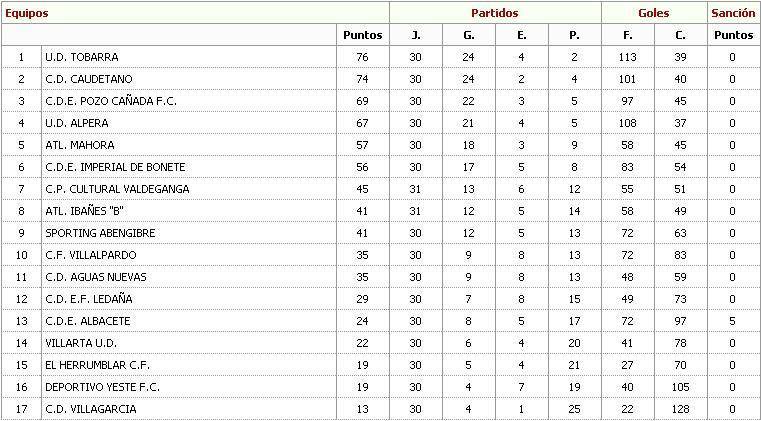Click C.P. CULTURAL VALDEGANGA team name
Viewport: 761px width, 421px height.
tap(117, 189)
